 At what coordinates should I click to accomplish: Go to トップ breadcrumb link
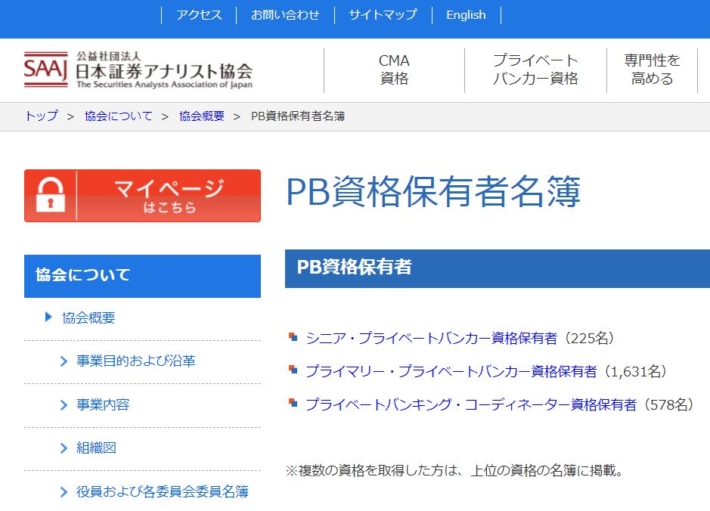click(x=41, y=116)
